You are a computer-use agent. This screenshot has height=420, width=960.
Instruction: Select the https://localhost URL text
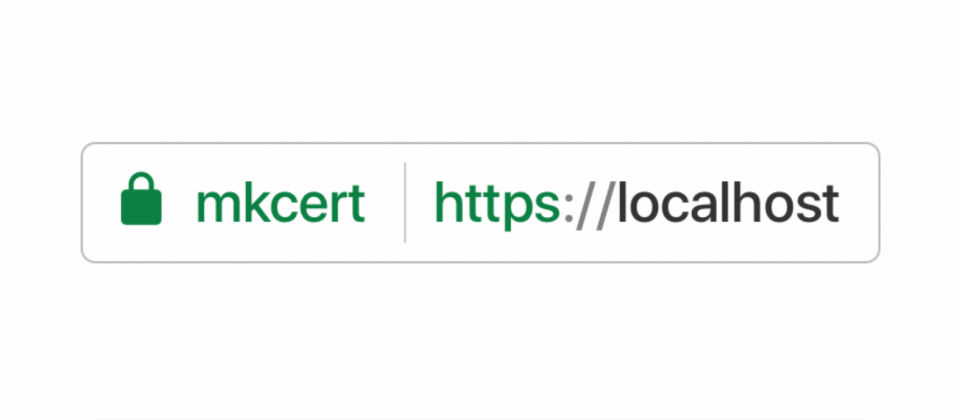(637, 204)
